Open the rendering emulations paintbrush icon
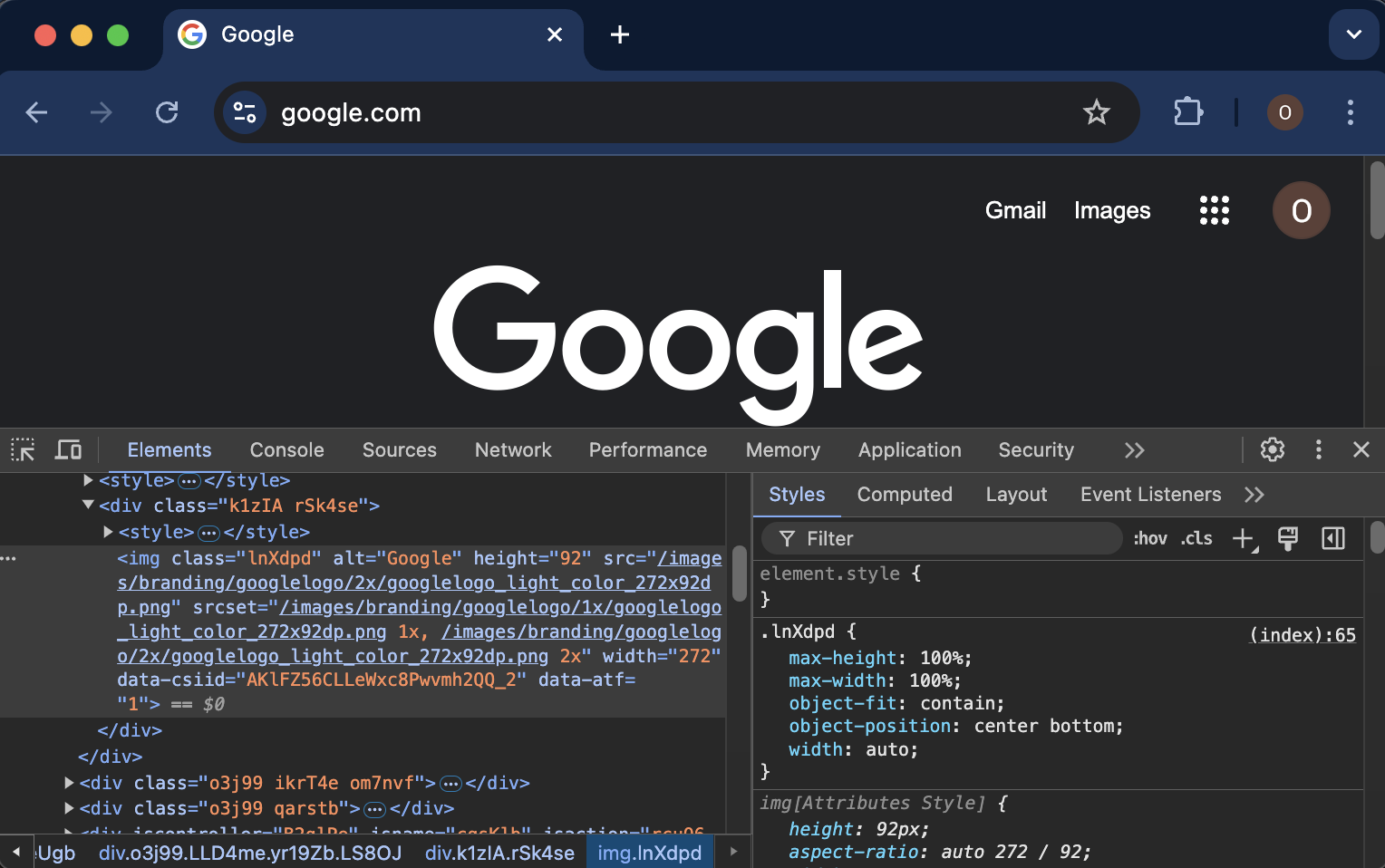Screen dimensions: 1385x868 coord(1287,539)
